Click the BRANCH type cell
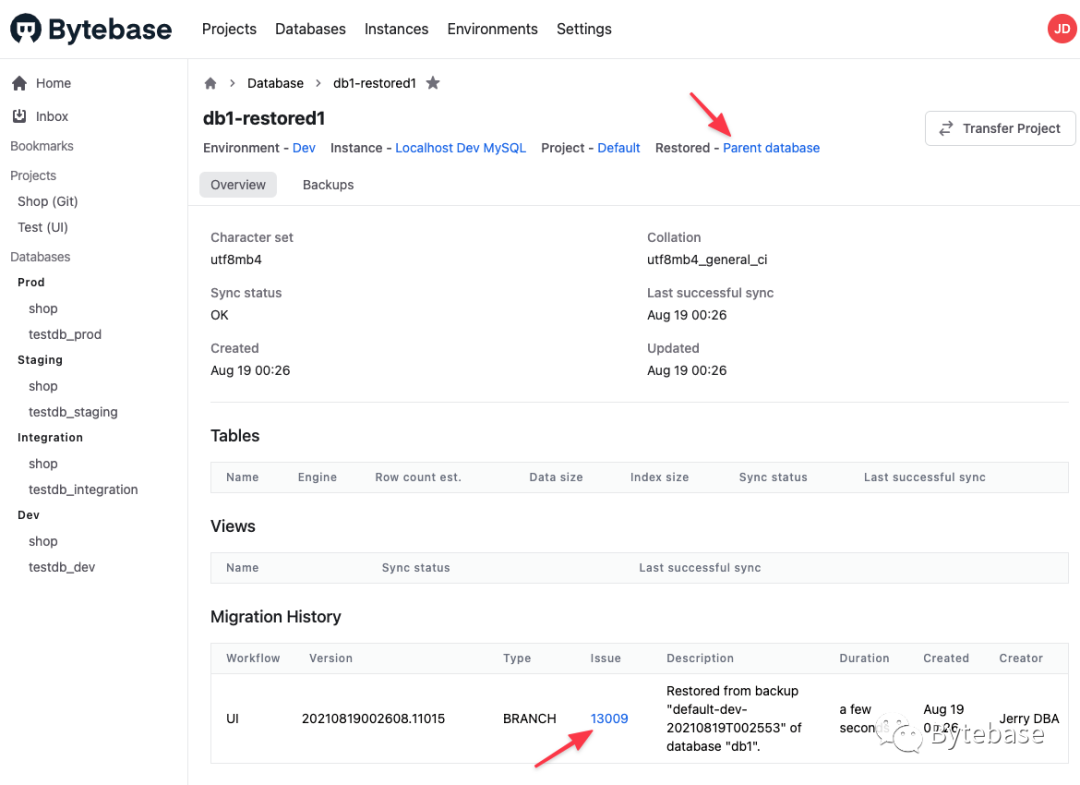The height and width of the screenshot is (785, 1080). click(529, 718)
